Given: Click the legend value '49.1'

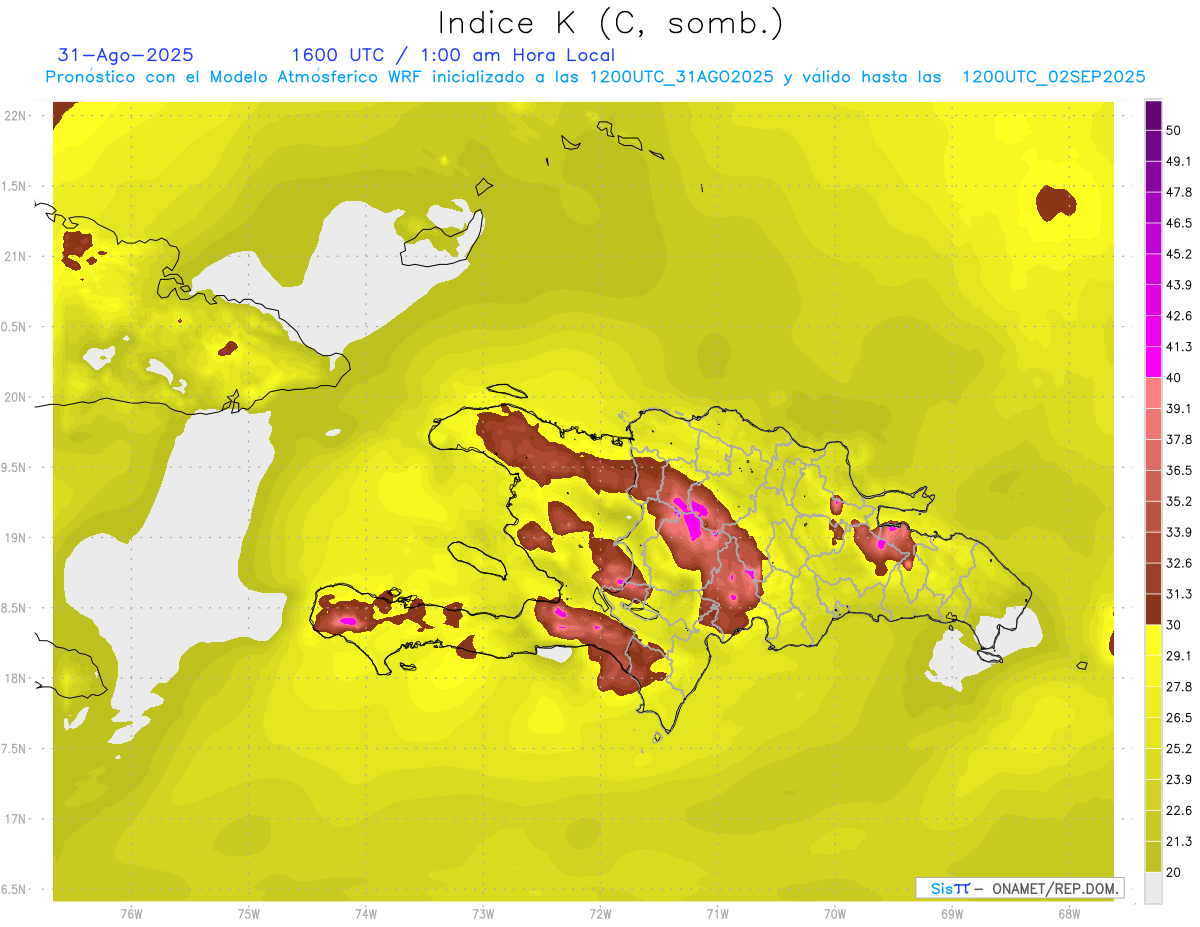Looking at the screenshot, I should (x=1179, y=161).
